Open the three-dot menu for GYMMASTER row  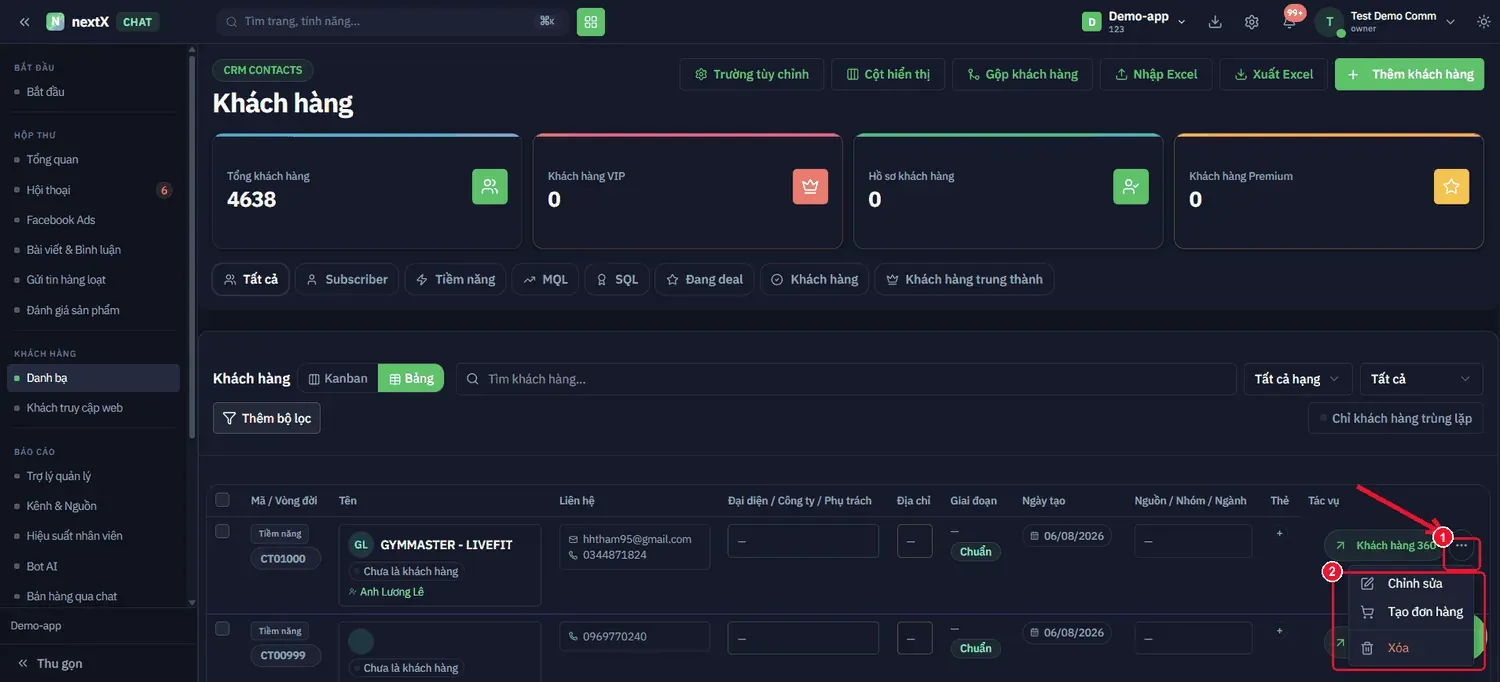[x=1462, y=546]
